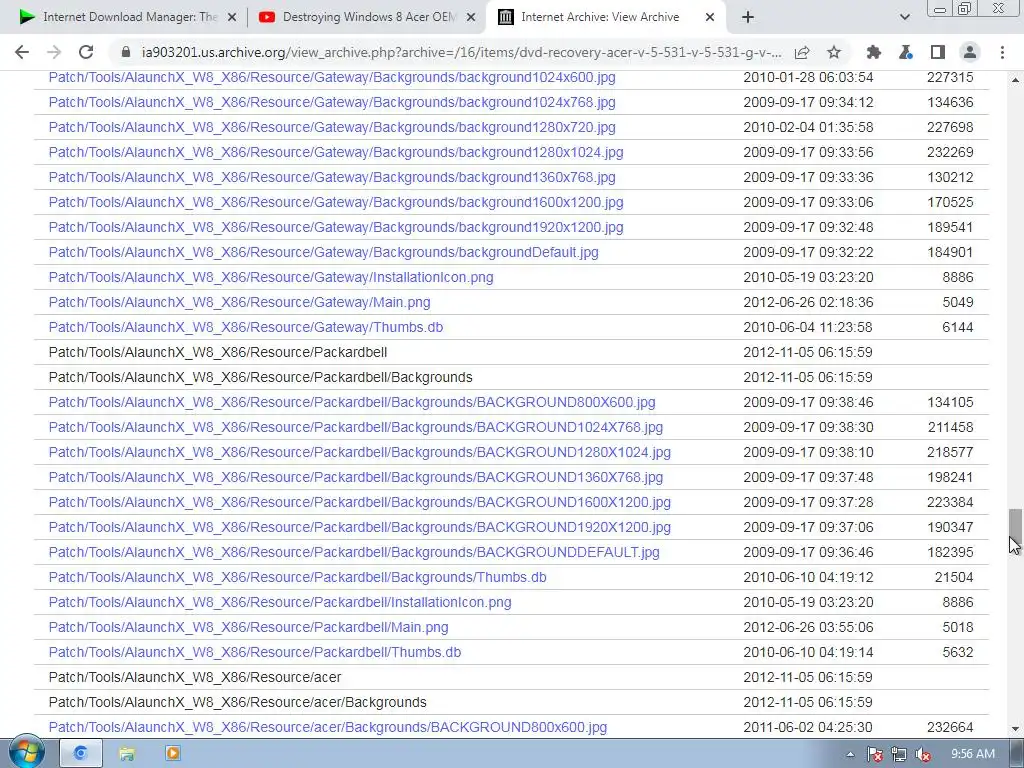Screen dimensions: 1024x768
Task: Open the media player taskbar icon
Action: pyautogui.click(x=173, y=754)
